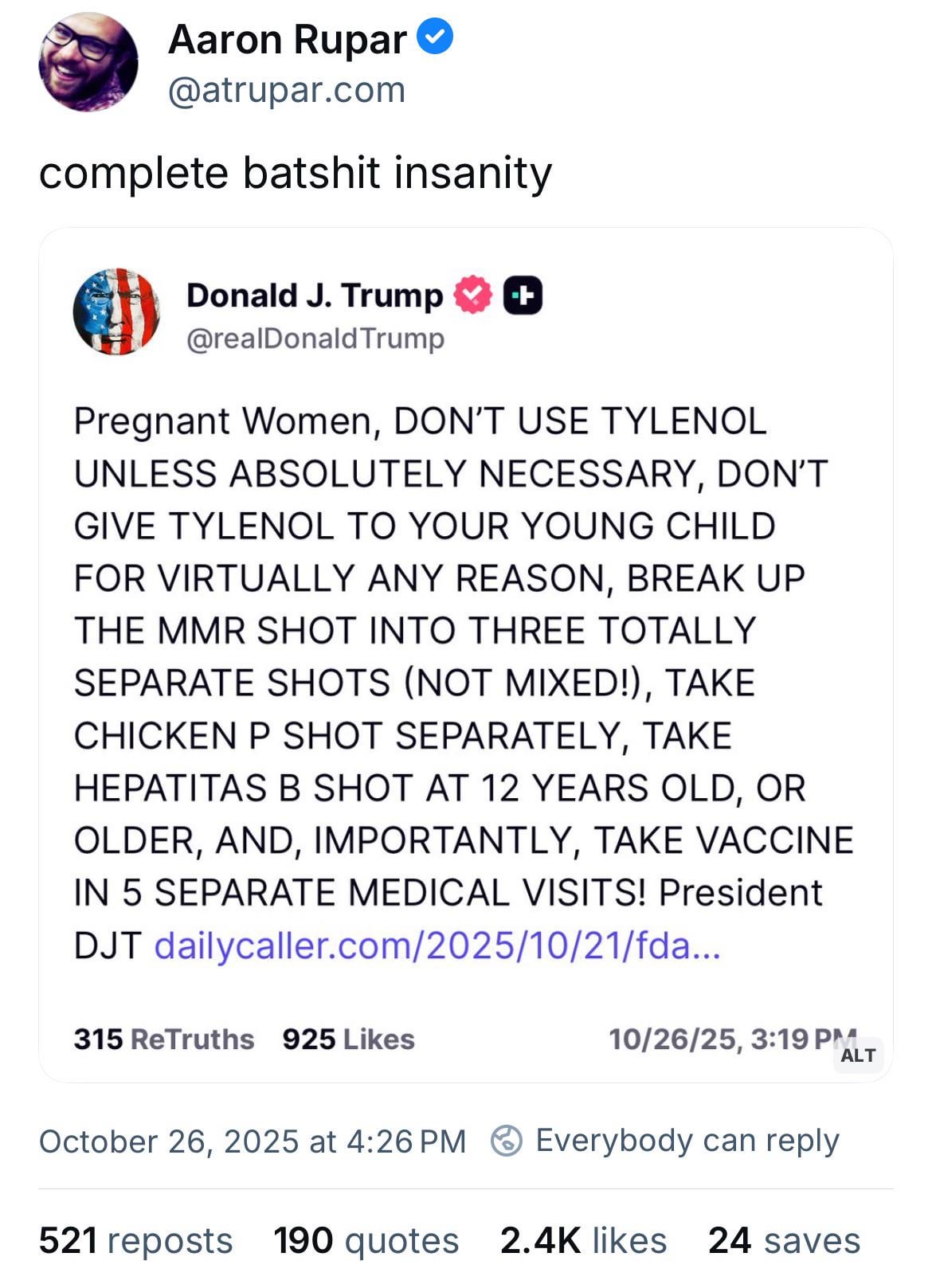Viewport: 932px width, 1288px height.
Task: View the 521 reposts list
Action: 135,1240
